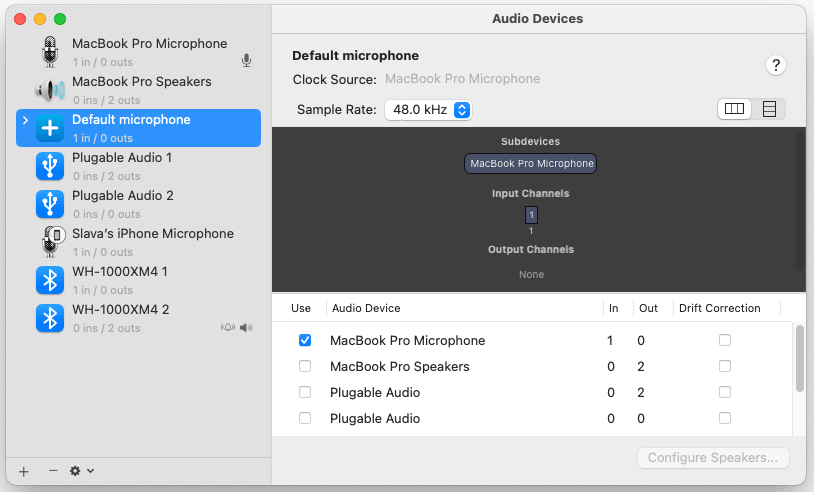Check Use for Plugable Audio with 0 outs
This screenshot has height=492, width=814.
tap(305, 418)
